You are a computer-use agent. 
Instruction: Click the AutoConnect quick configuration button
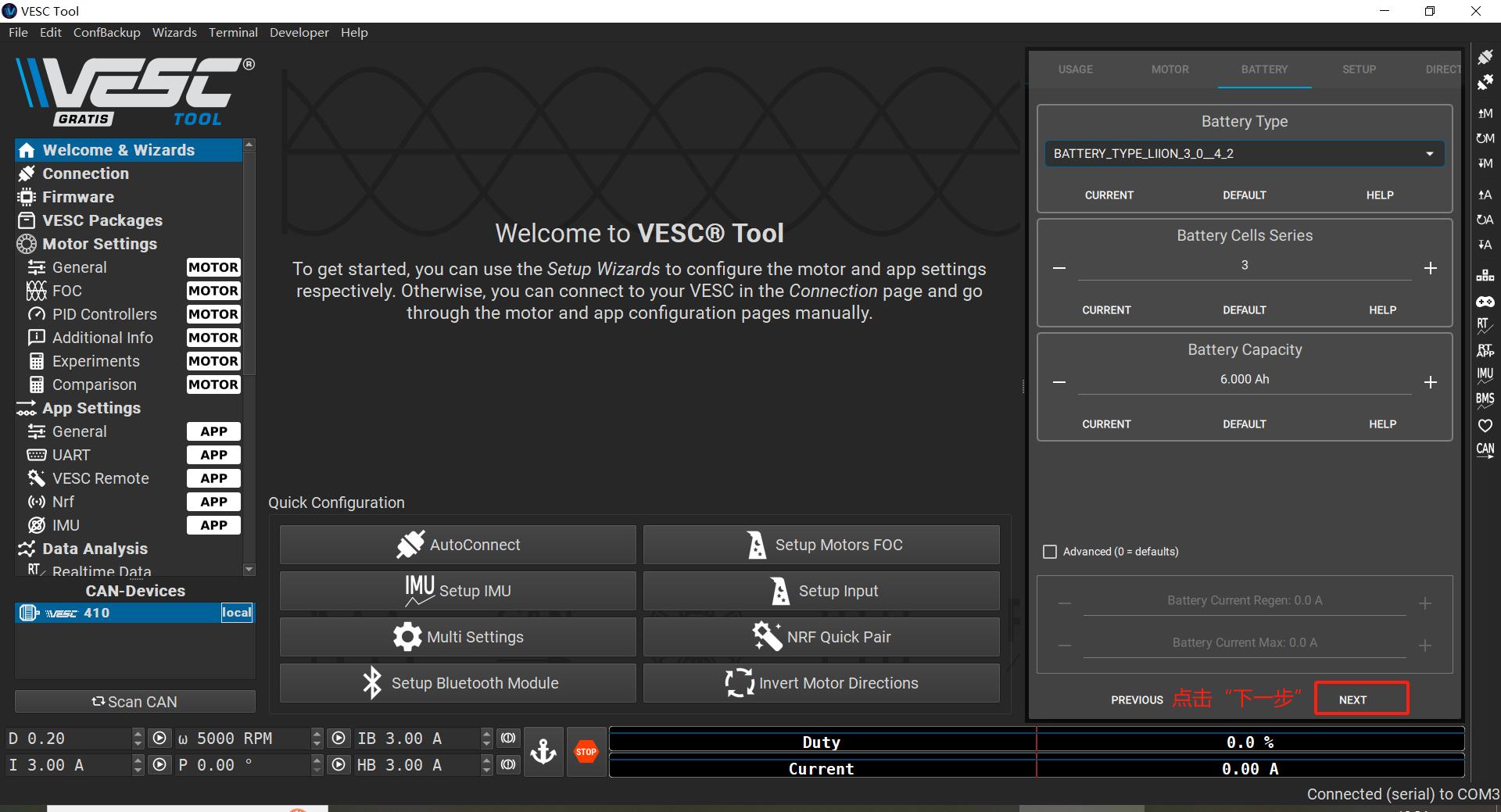[458, 545]
